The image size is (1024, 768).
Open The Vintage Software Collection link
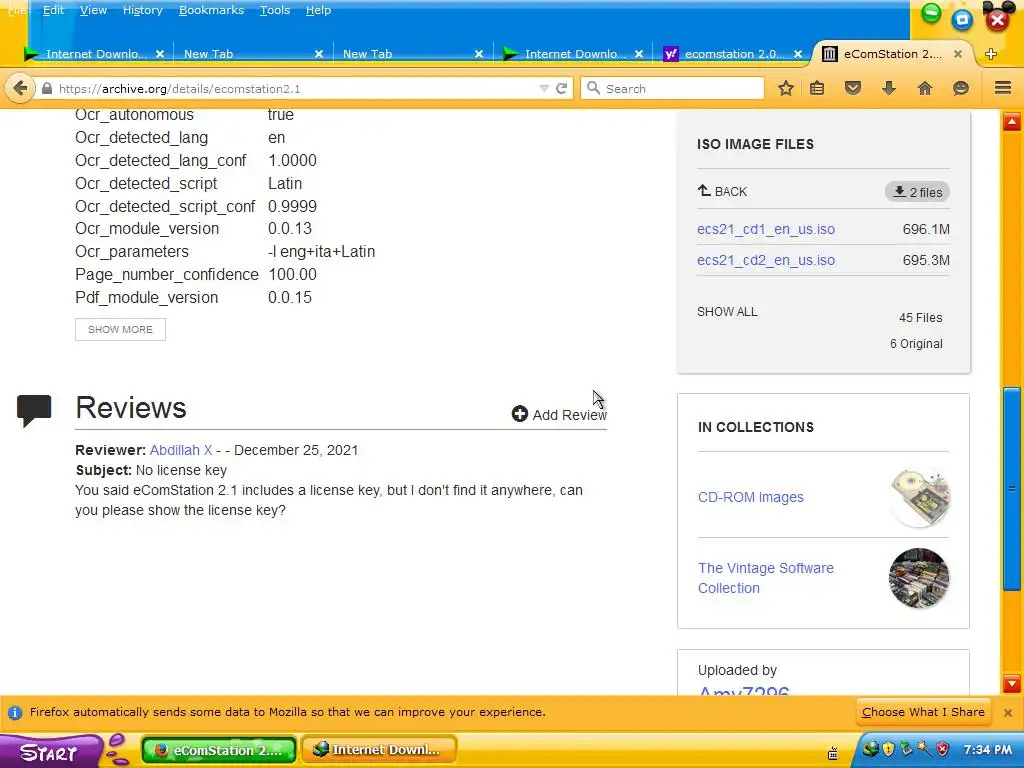(765, 578)
